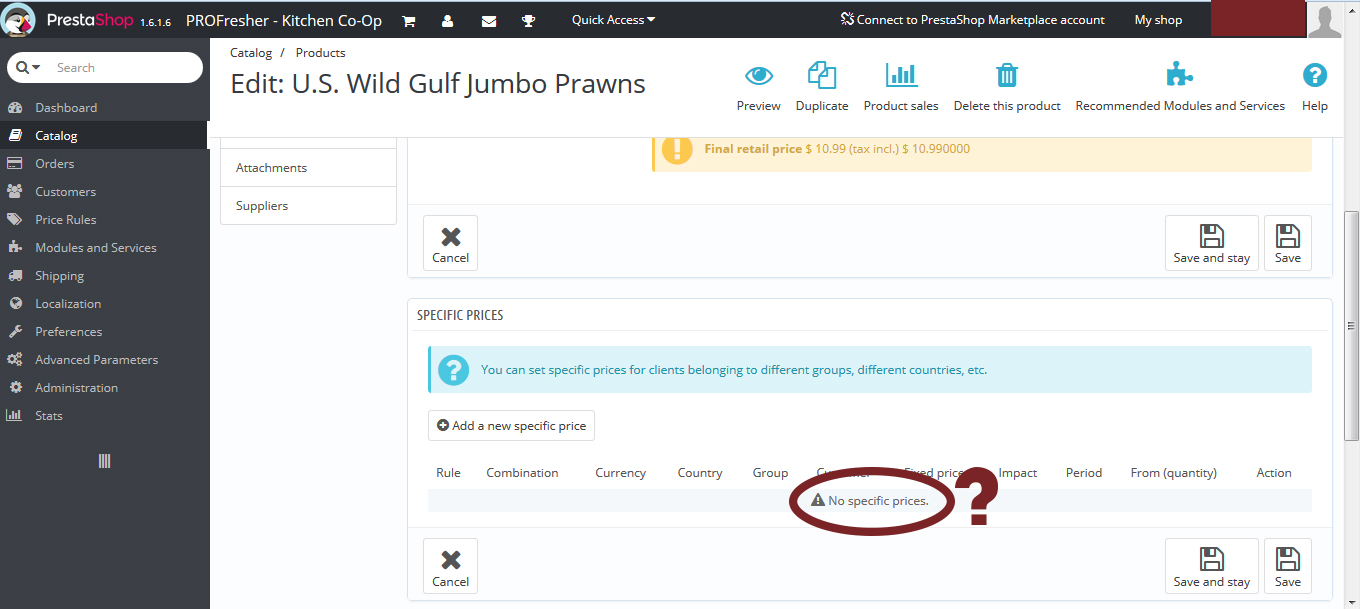The height and width of the screenshot is (609, 1360).
Task: Click the Catalog breadcrumb
Action: click(251, 53)
